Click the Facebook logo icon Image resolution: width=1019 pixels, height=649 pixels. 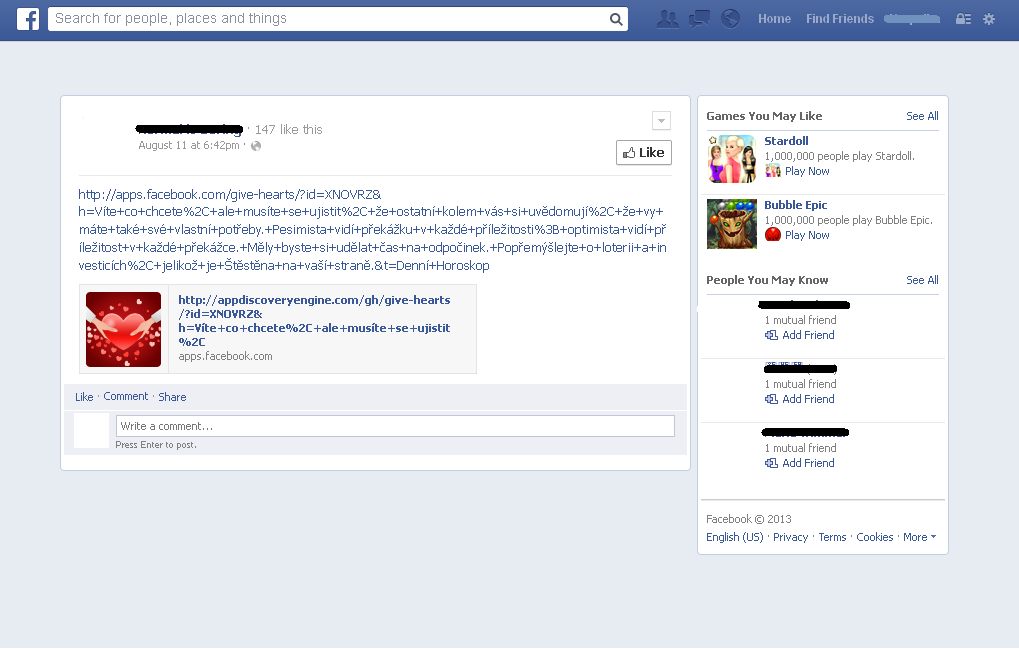point(26,18)
